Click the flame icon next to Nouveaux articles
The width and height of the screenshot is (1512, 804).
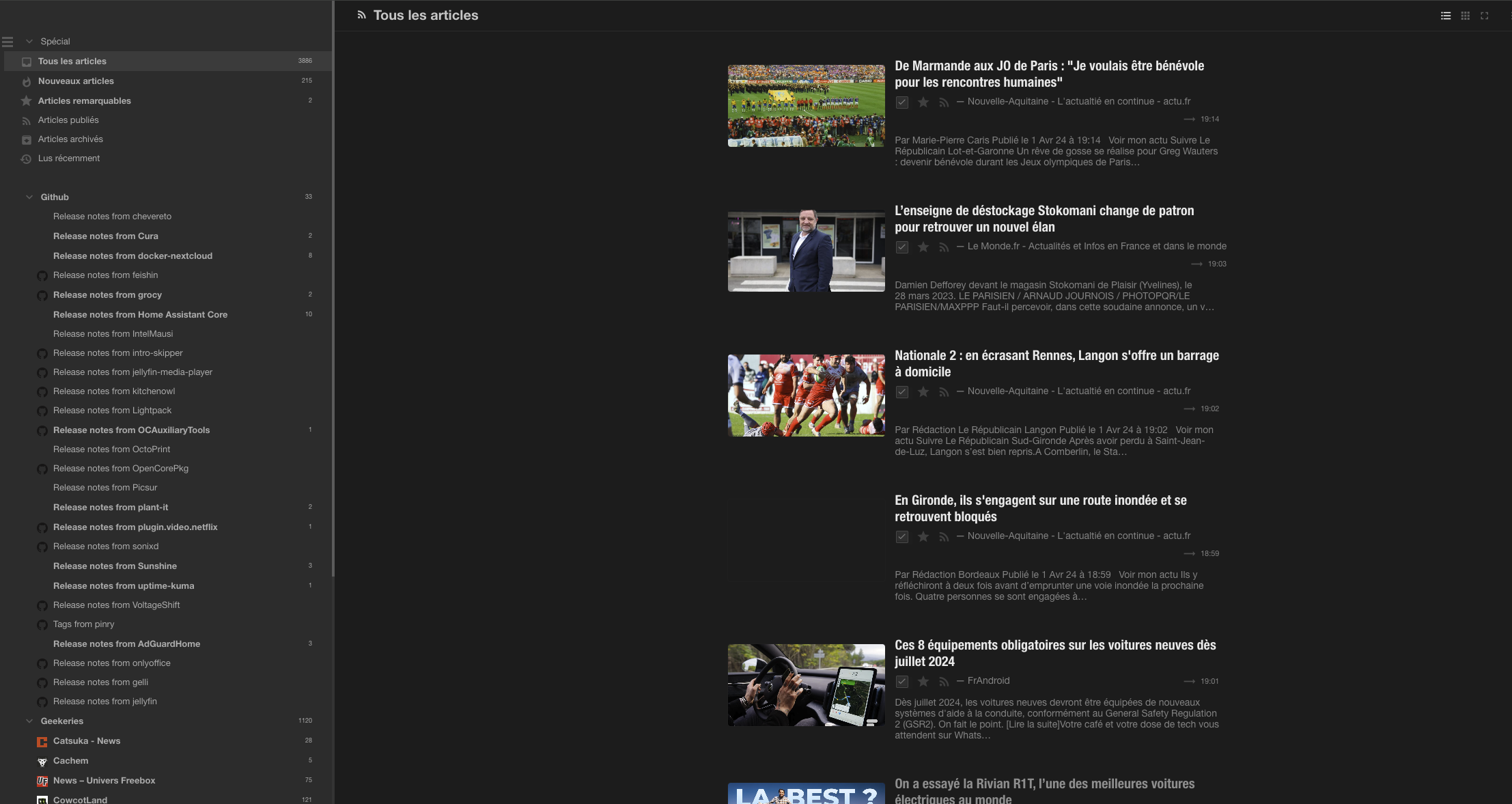click(26, 81)
